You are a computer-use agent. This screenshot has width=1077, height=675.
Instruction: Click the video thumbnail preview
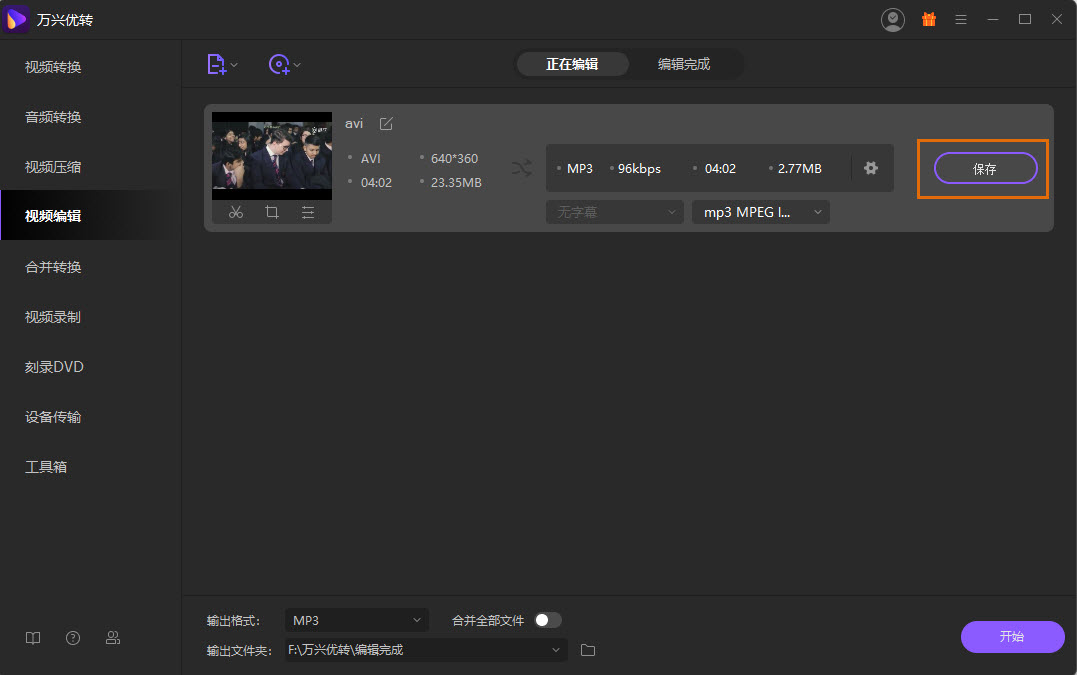(x=272, y=156)
